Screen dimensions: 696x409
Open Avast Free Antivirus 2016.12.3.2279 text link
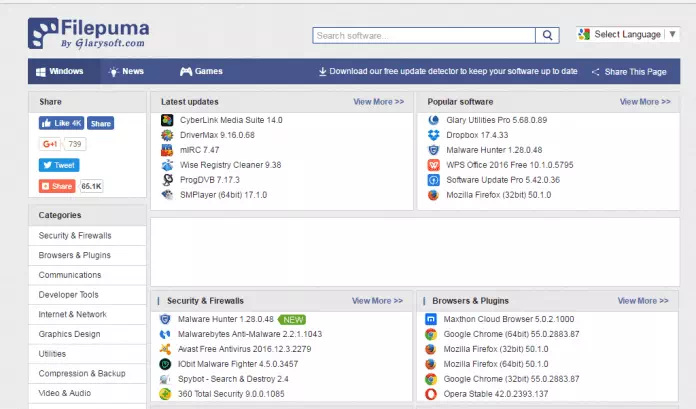point(245,349)
